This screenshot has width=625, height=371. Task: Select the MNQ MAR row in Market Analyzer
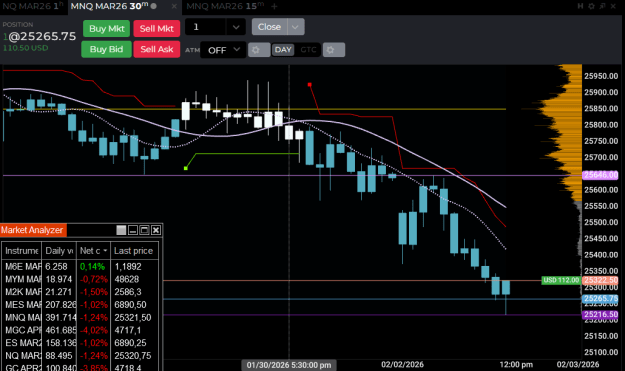(80, 317)
